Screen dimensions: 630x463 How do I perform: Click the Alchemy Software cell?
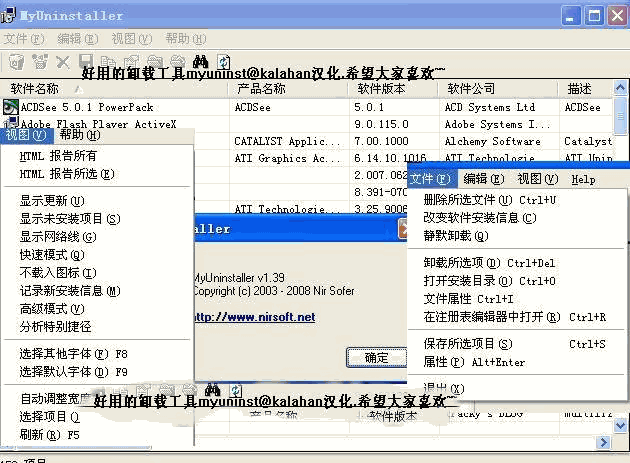[x=493, y=141]
